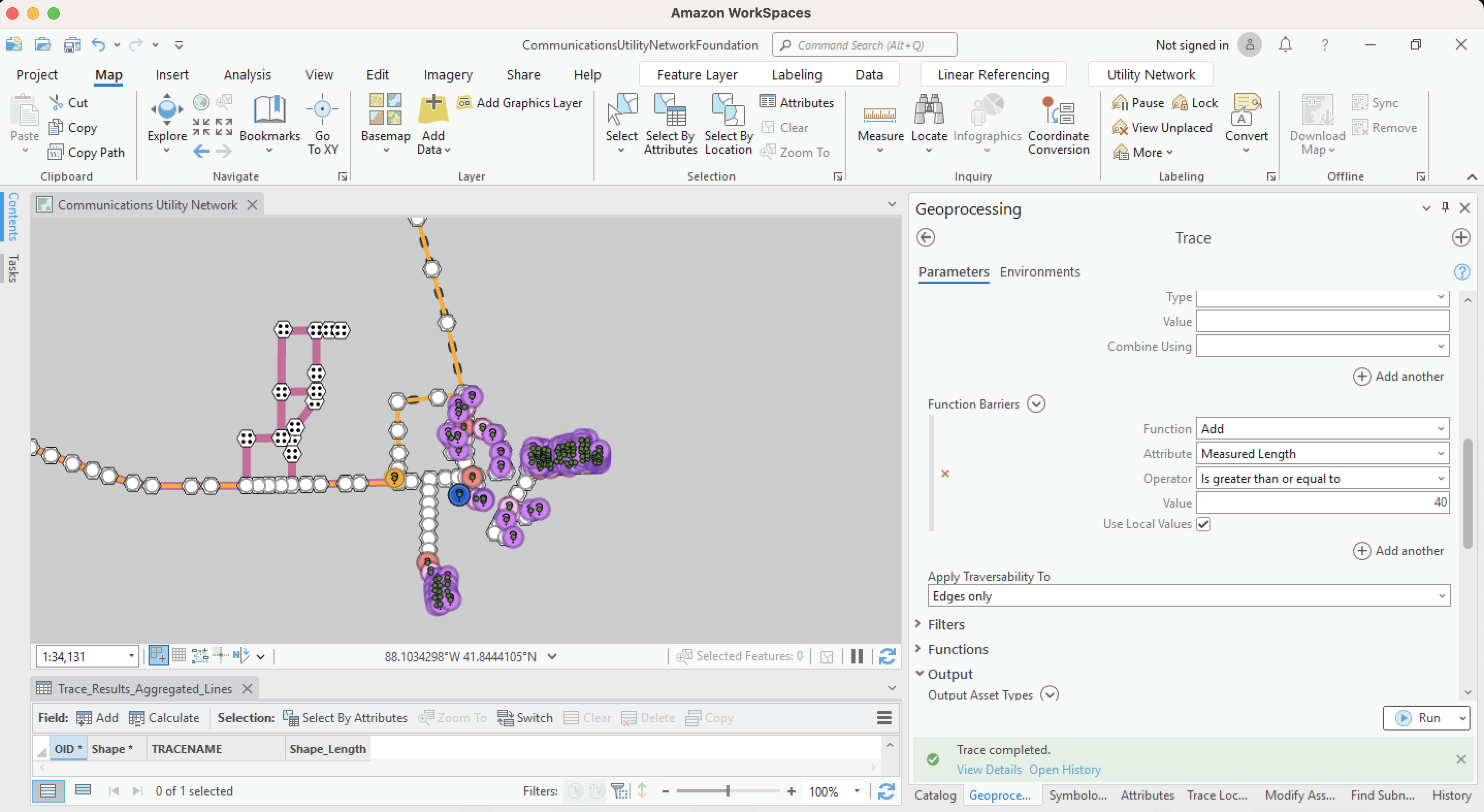
Task: Switch to the Environments tab
Action: [x=1039, y=272]
